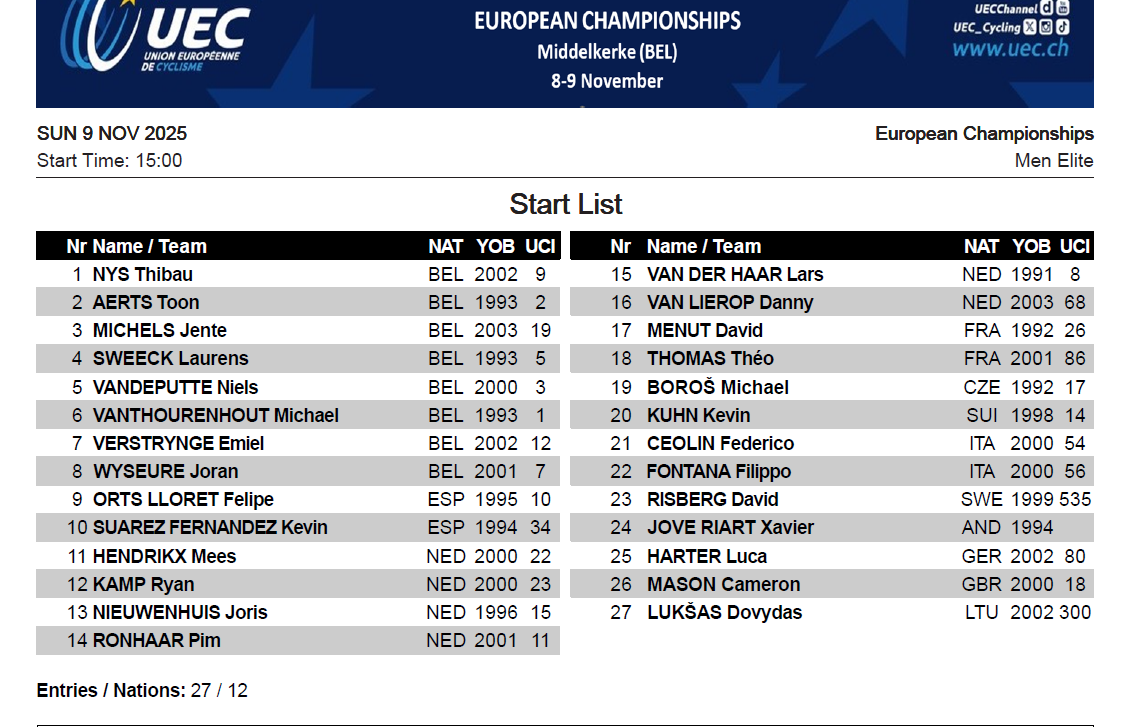Click the Dailymotion icon in the banner

(1047, 8)
